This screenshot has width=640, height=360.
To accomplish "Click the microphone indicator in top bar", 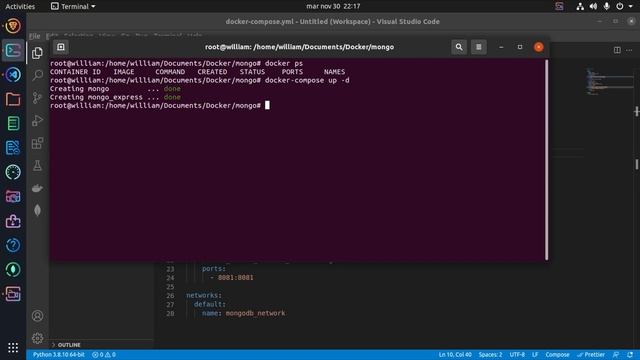I will point(606,7).
